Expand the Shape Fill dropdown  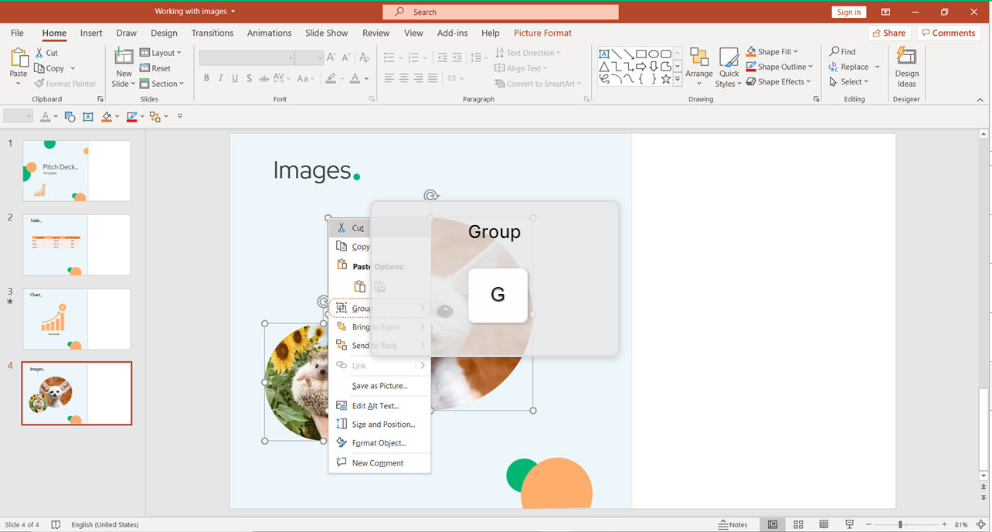tap(798, 52)
